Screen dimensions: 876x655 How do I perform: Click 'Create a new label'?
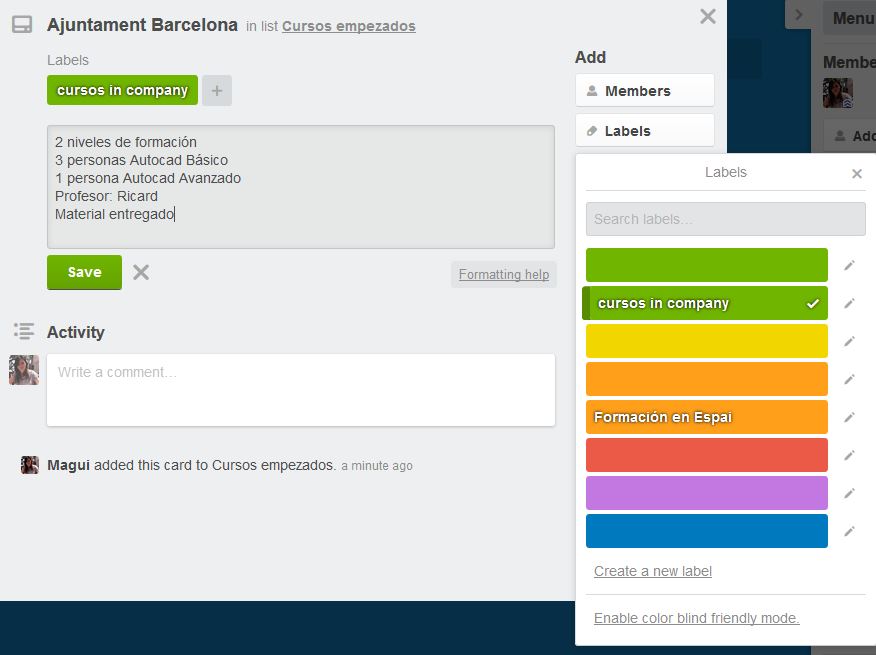point(652,571)
